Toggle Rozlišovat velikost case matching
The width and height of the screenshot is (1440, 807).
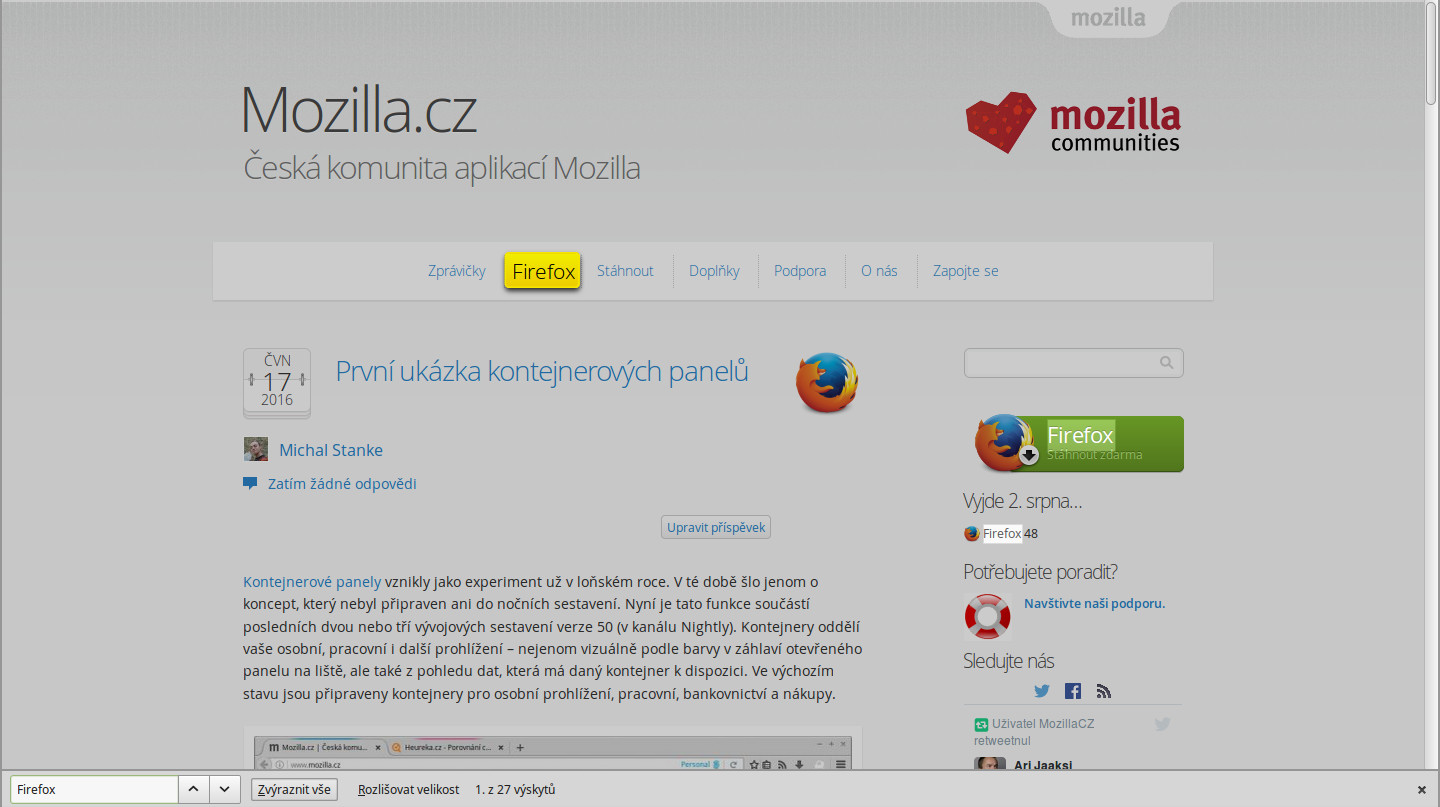[x=409, y=789]
